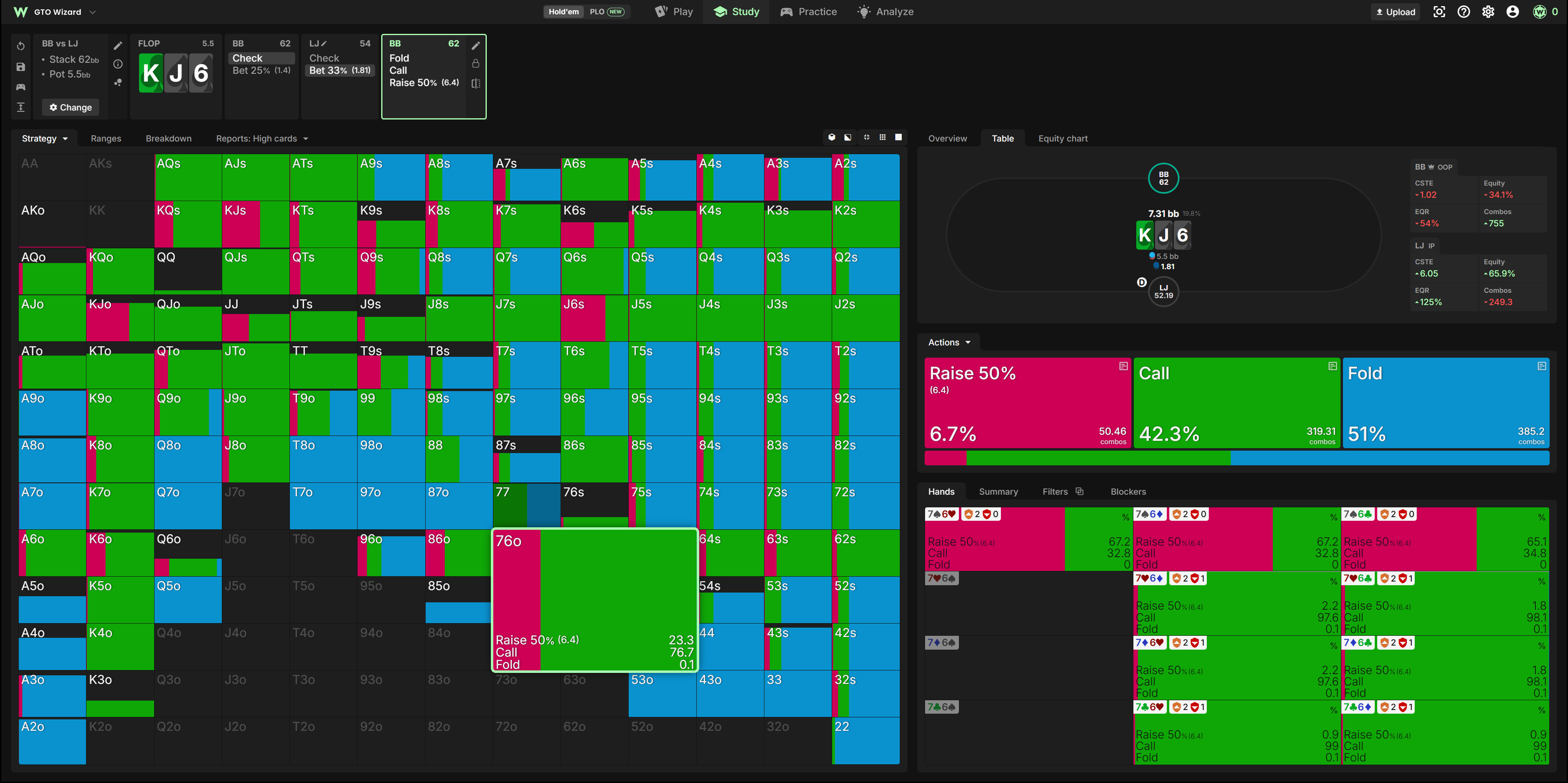Click the compare split icon in BB node
1568x783 pixels.
tap(476, 84)
